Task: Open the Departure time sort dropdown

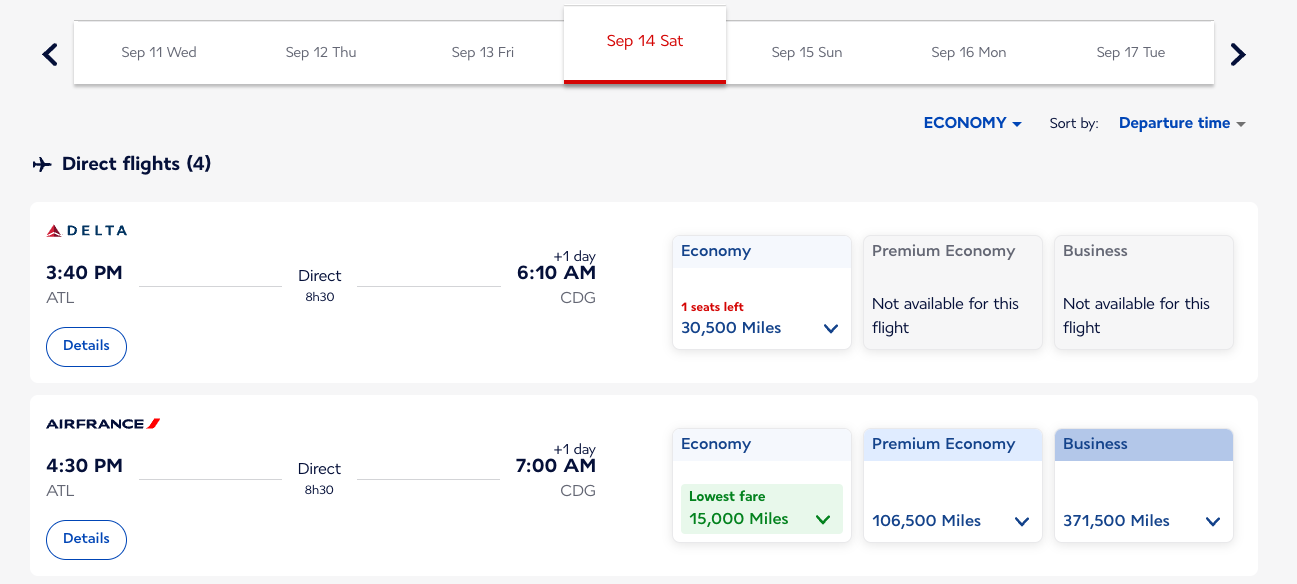Action: pyautogui.click(x=1182, y=122)
